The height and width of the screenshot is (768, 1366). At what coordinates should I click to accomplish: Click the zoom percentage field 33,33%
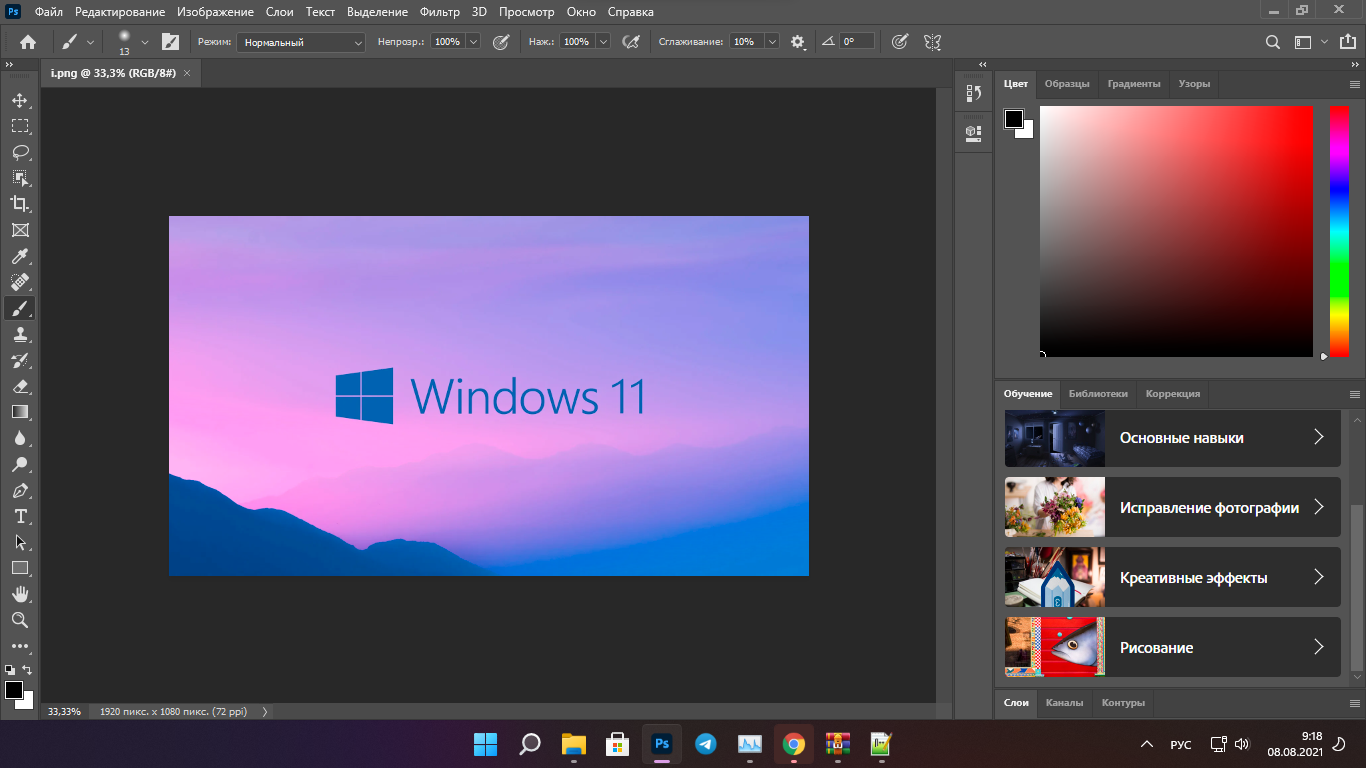pyautogui.click(x=64, y=712)
